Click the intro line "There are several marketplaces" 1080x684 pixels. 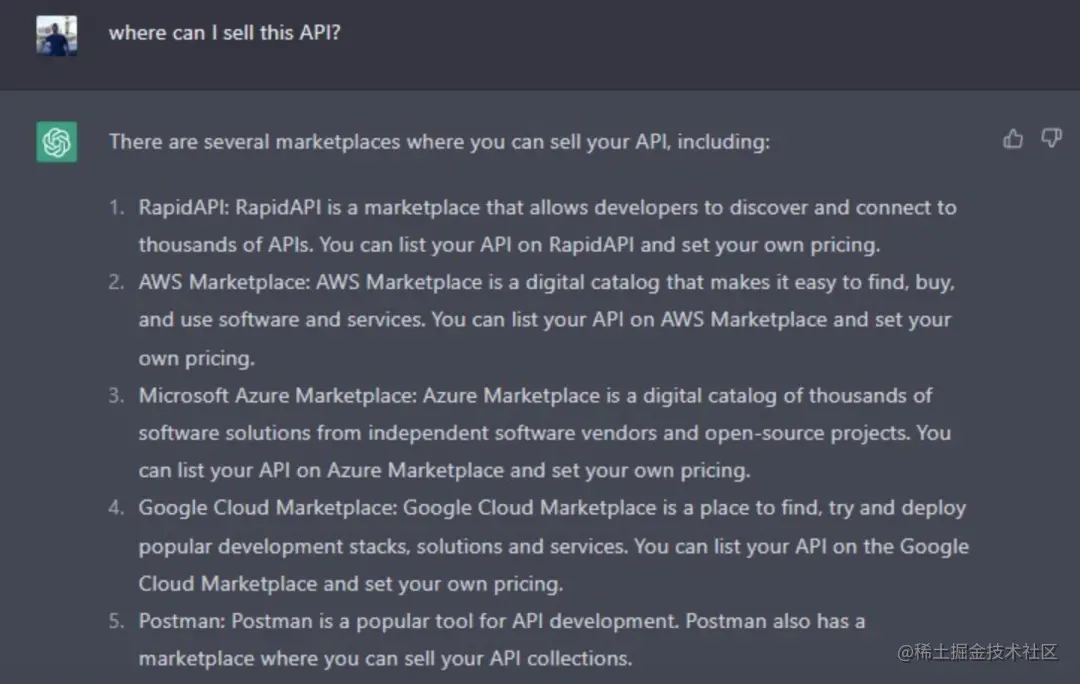[x=439, y=142]
